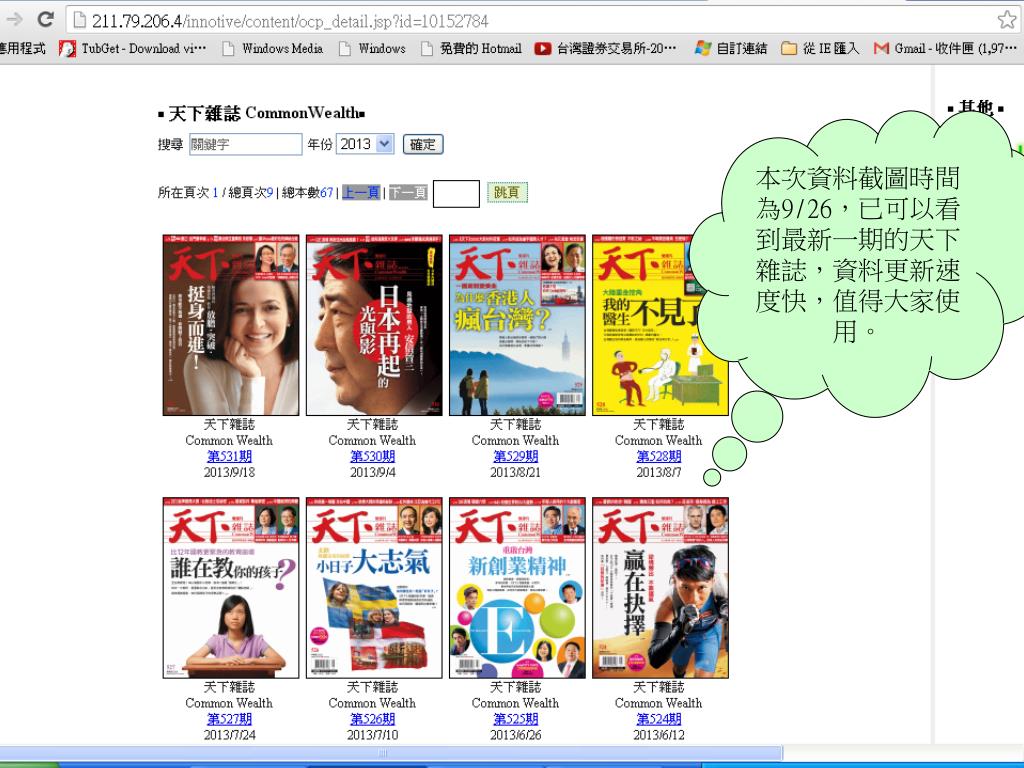
Task: Open the 第525期 issue link
Action: click(515, 718)
